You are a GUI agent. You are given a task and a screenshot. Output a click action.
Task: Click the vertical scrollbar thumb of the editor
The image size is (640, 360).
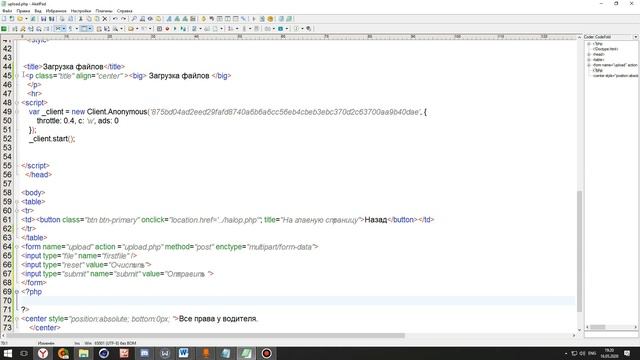point(579,251)
